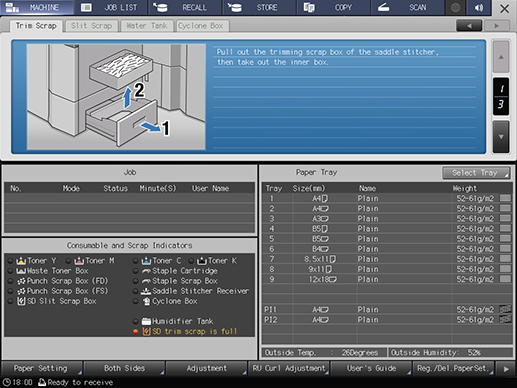Select Tray 3 A3 row

tap(387, 219)
